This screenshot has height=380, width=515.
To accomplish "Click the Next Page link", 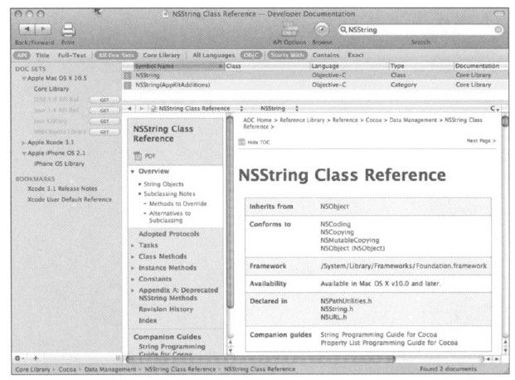I will pyautogui.click(x=481, y=141).
